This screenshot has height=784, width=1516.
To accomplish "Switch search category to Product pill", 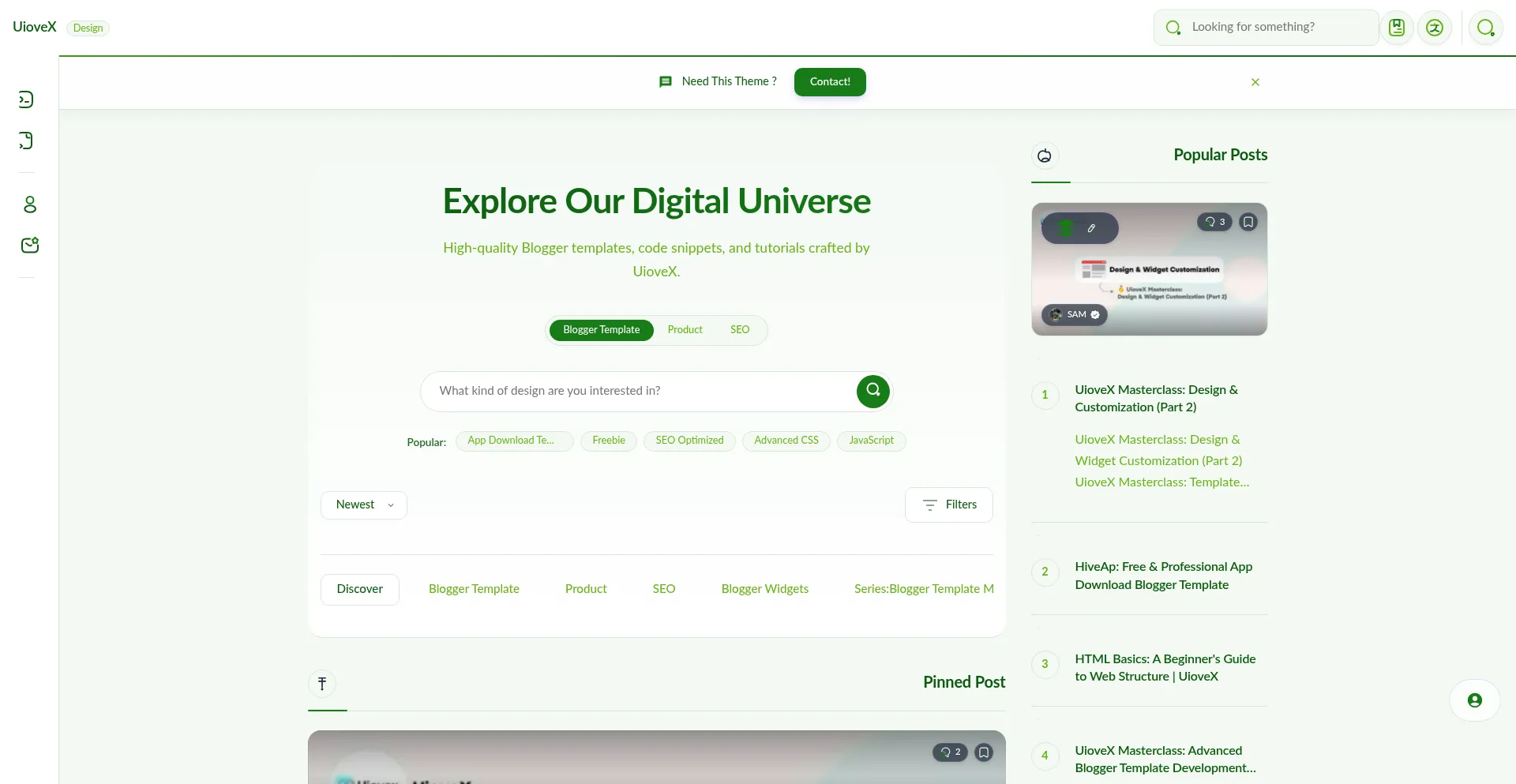I will coord(685,330).
